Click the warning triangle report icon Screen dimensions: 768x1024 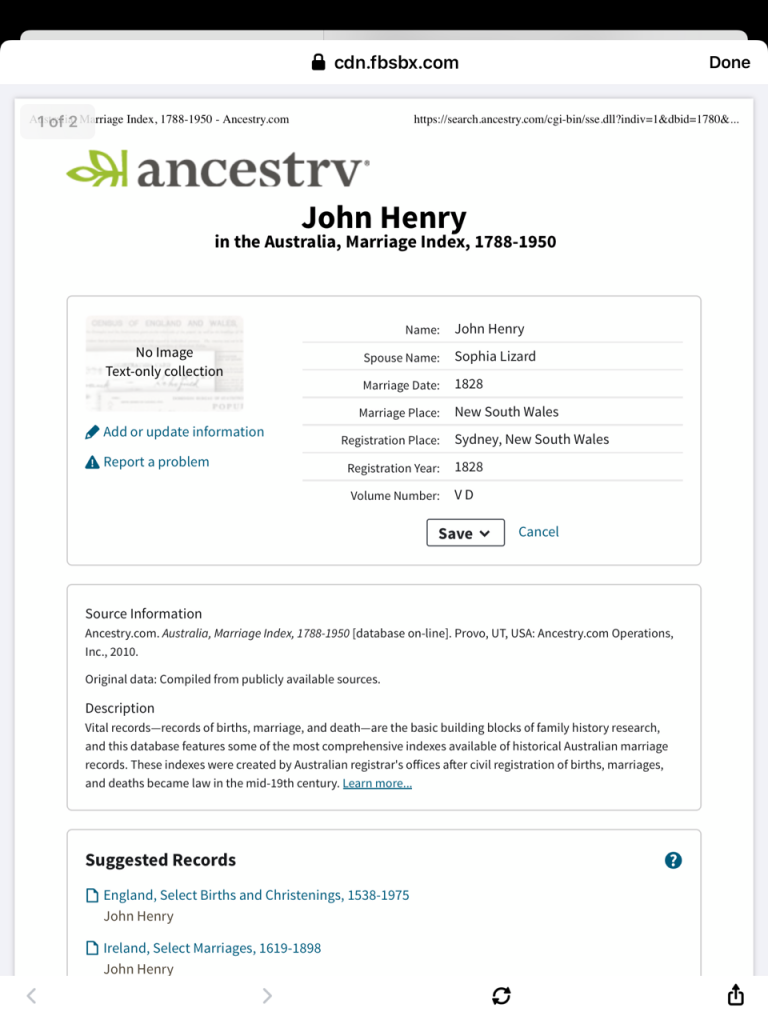[93, 462]
